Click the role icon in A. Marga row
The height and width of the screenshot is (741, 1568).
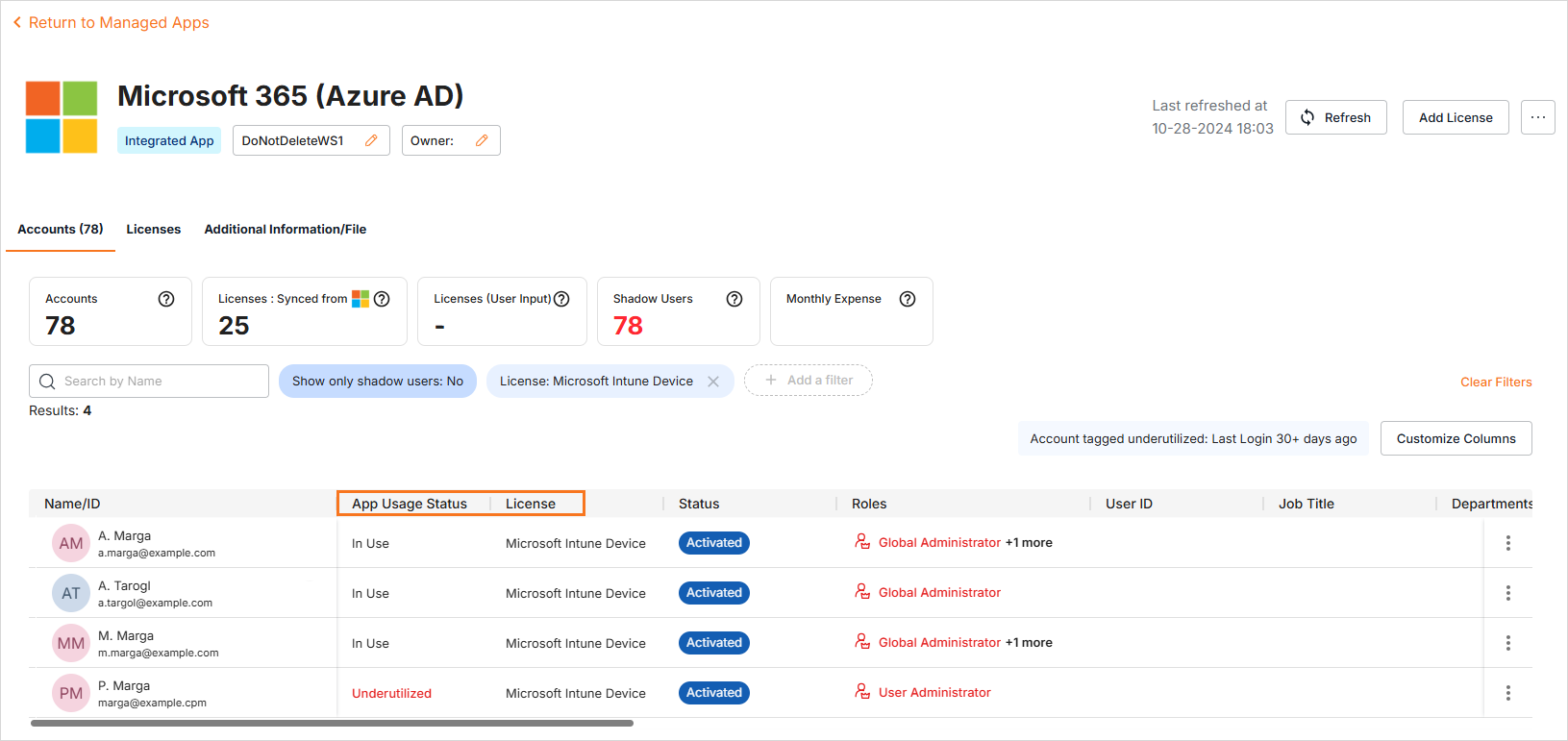[862, 542]
